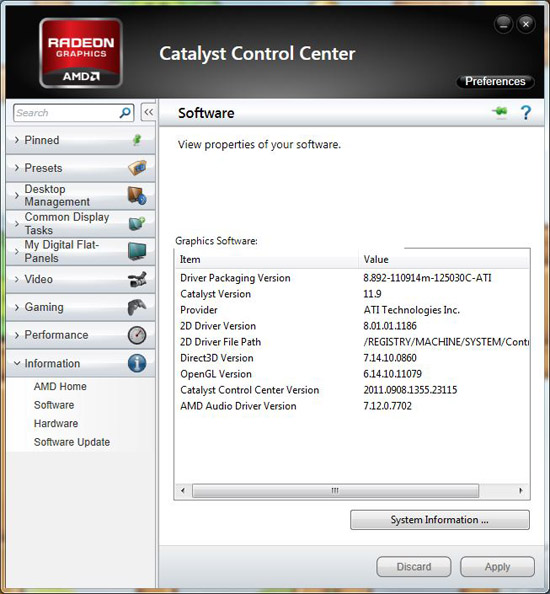Expand the My Digital Flat-Panels section
This screenshot has width=550, height=594.
point(81,252)
